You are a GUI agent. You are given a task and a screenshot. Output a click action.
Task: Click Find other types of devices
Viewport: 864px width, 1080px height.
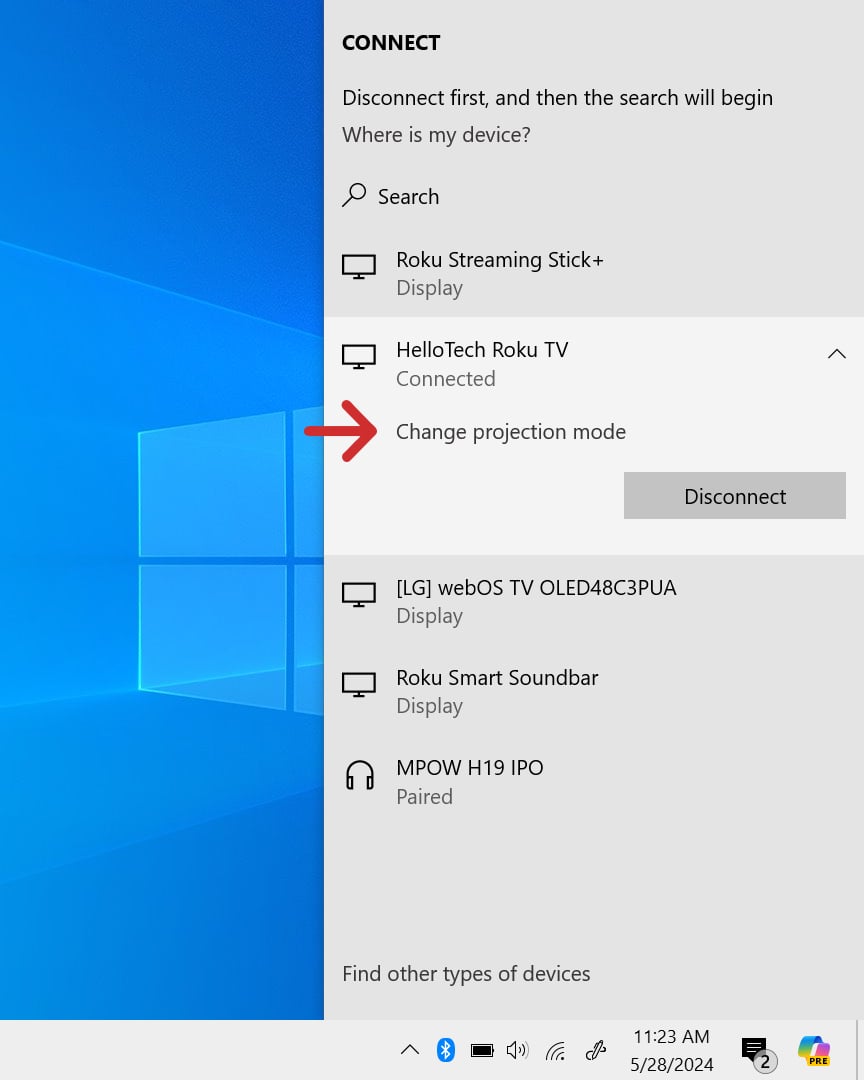466,974
